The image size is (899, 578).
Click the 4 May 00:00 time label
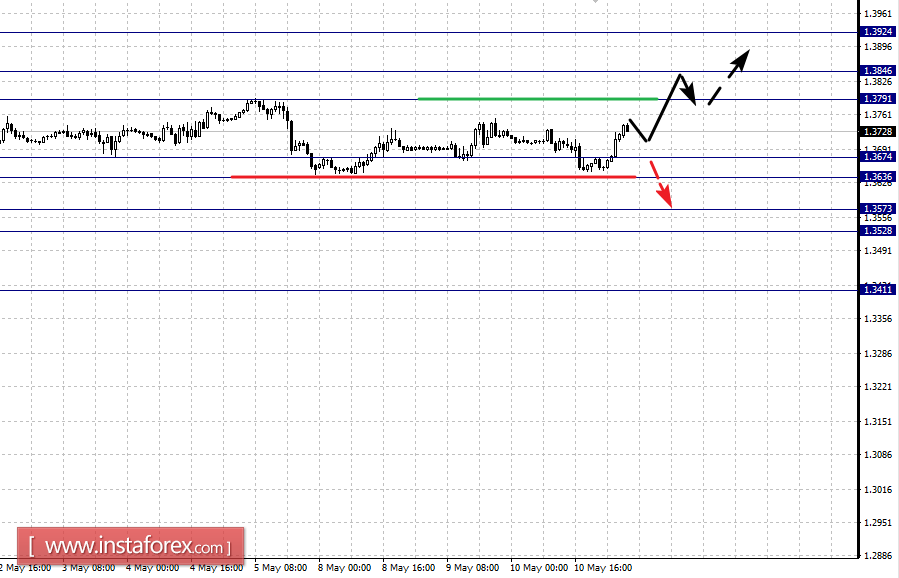tap(153, 568)
